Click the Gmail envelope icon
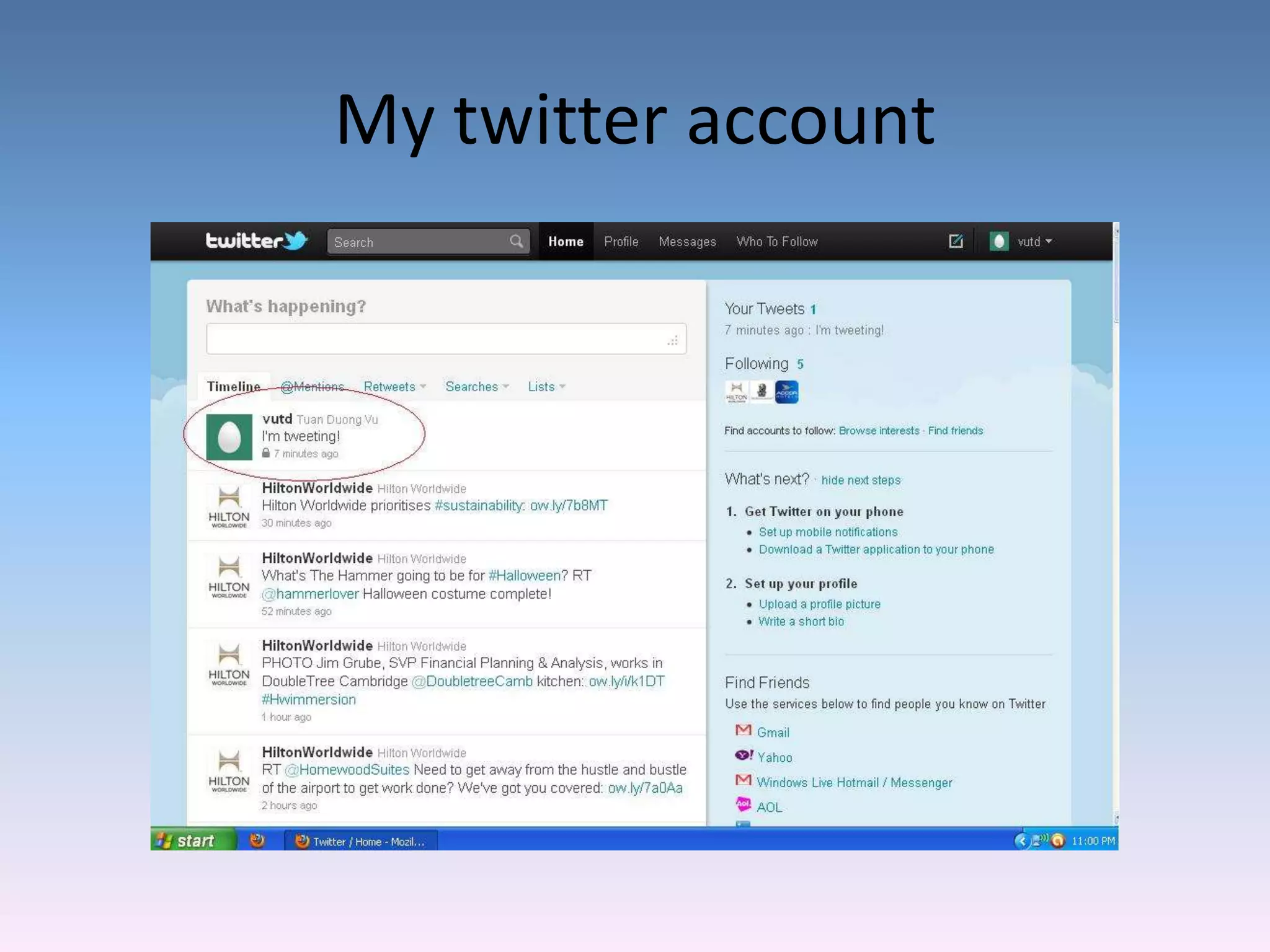1270x952 pixels. coord(743,731)
